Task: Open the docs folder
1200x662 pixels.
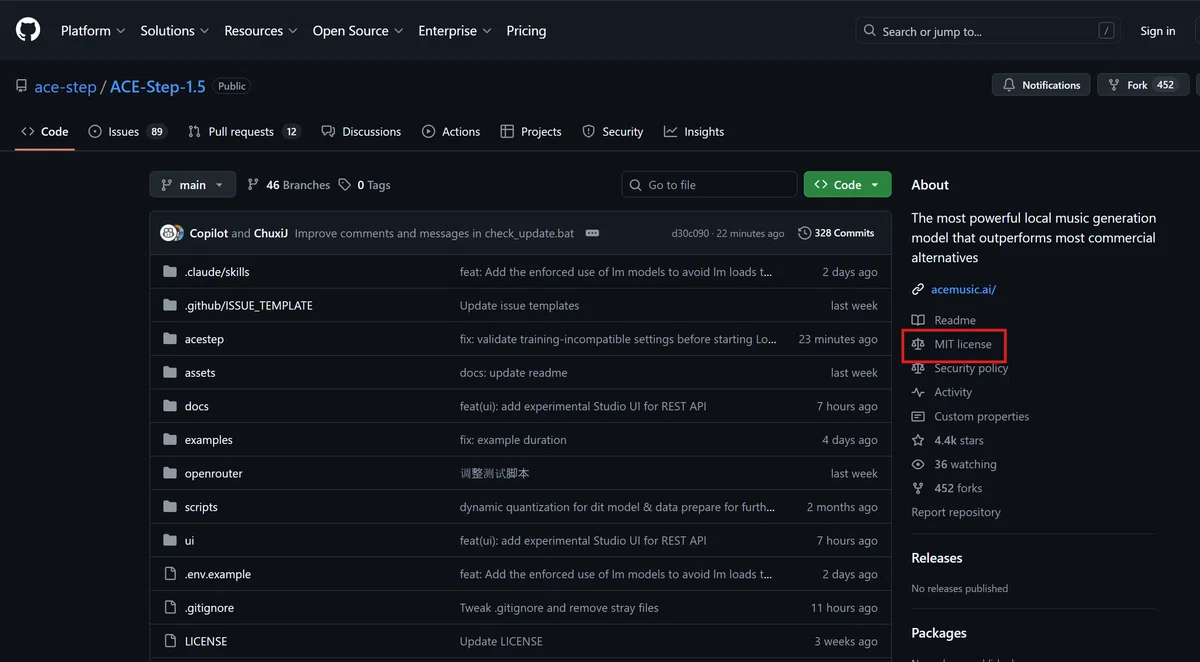Action: pyautogui.click(x=197, y=406)
